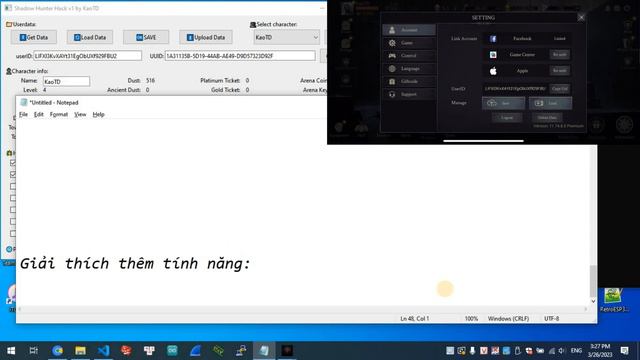Click 'Windows (CRLF)' in Notepad status bar
Image resolution: width=640 pixels, height=360 pixels.
click(508, 318)
